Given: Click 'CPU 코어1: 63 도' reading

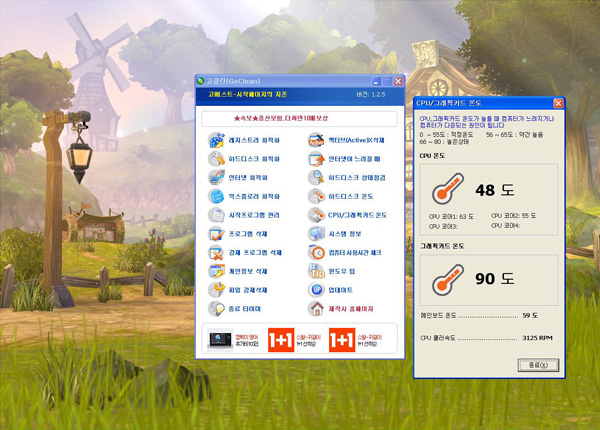Looking at the screenshot, I should (x=451, y=217).
